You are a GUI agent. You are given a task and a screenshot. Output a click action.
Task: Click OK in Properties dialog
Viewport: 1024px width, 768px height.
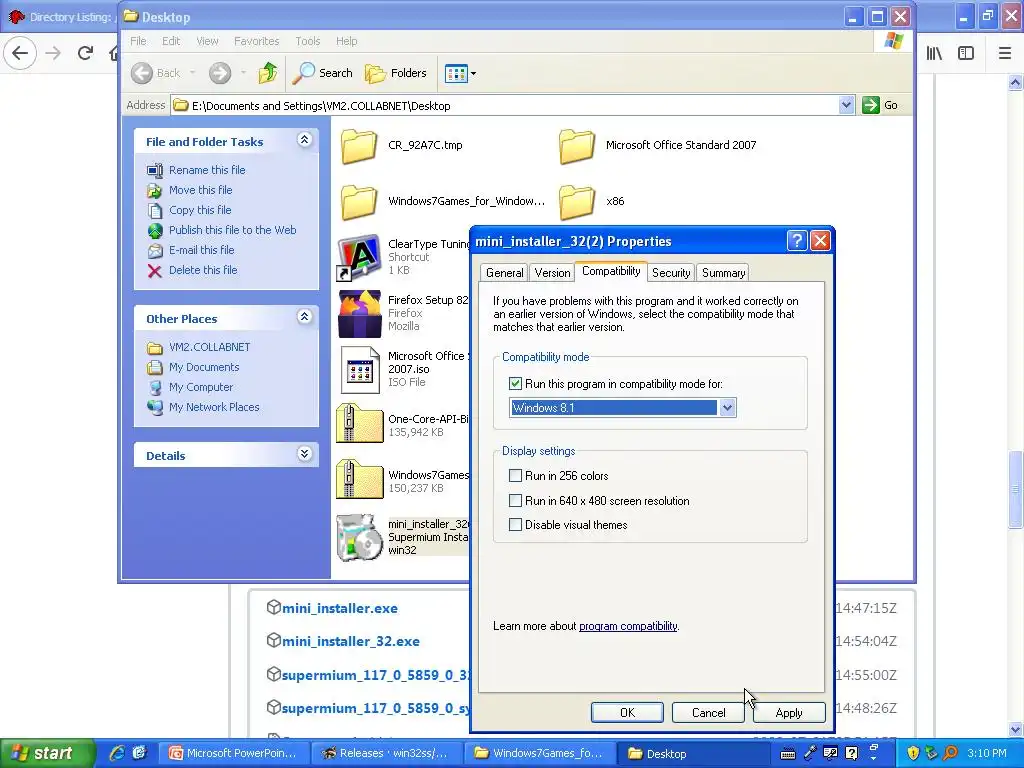tap(627, 712)
